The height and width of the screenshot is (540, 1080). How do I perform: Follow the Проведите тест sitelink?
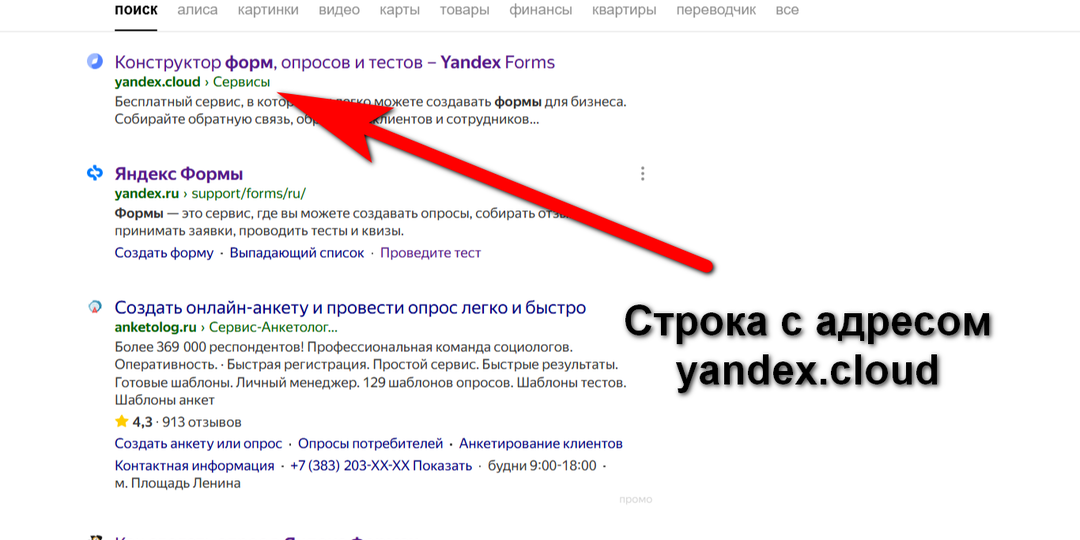(430, 253)
